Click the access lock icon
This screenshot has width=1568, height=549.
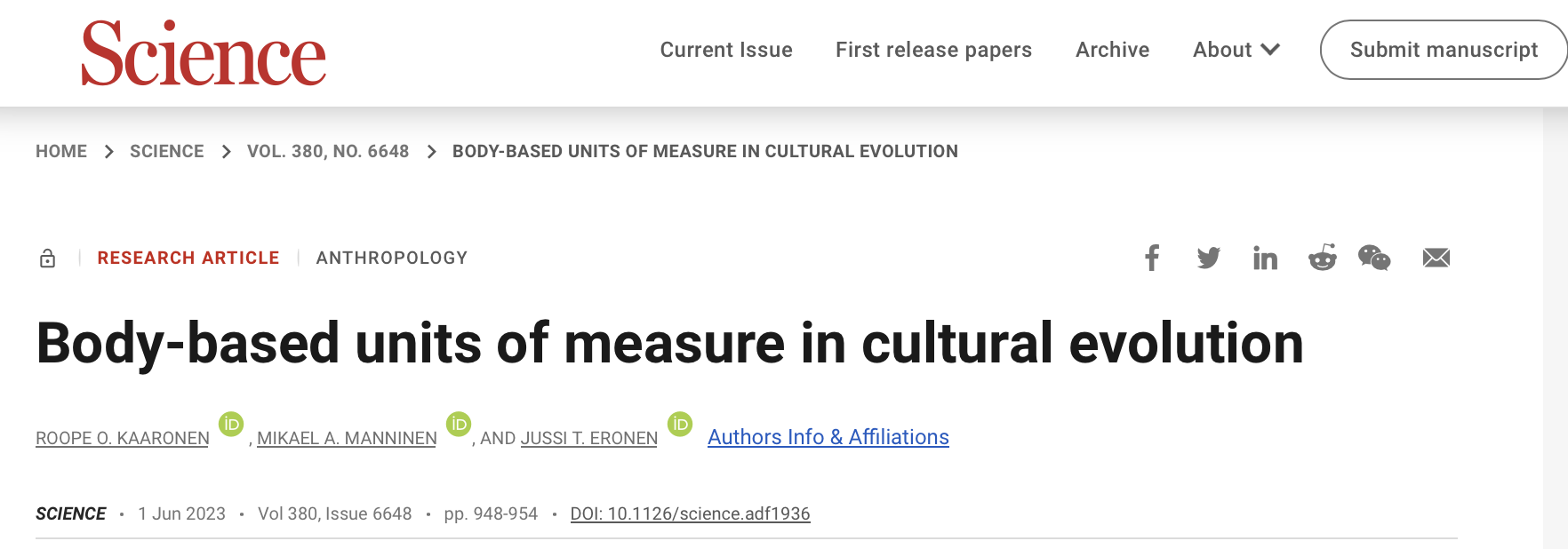tap(48, 259)
